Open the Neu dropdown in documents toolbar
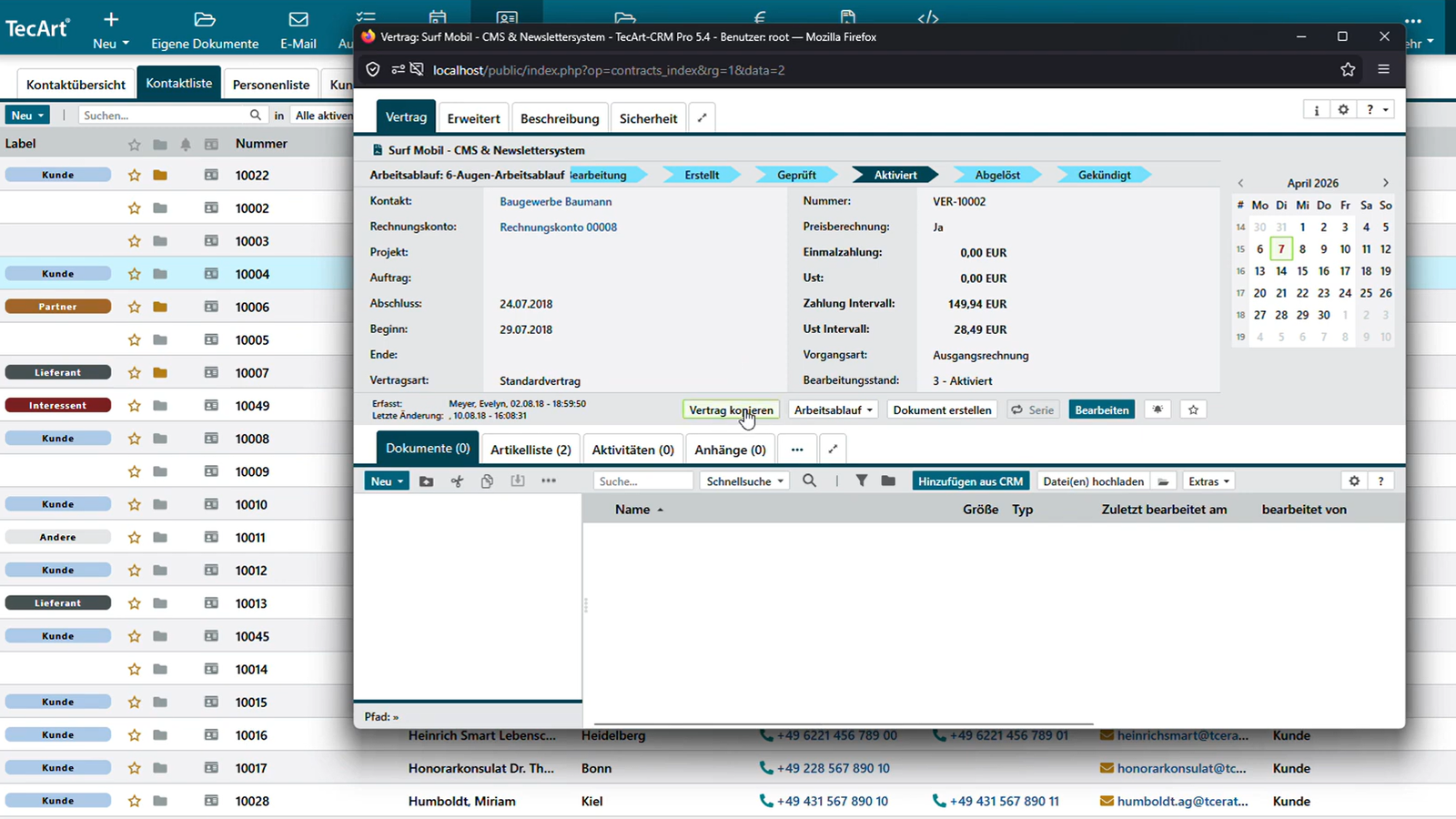Viewport: 1456px width, 819px height. coord(387,481)
